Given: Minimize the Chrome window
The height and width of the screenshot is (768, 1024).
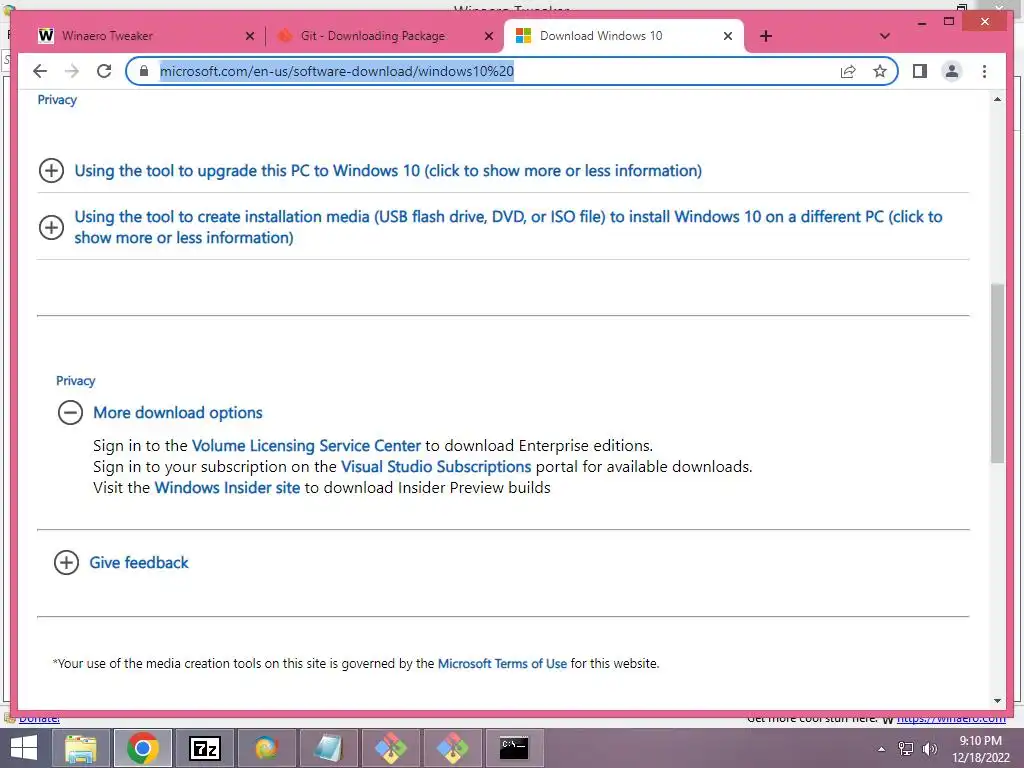Looking at the screenshot, I should coord(921,22).
